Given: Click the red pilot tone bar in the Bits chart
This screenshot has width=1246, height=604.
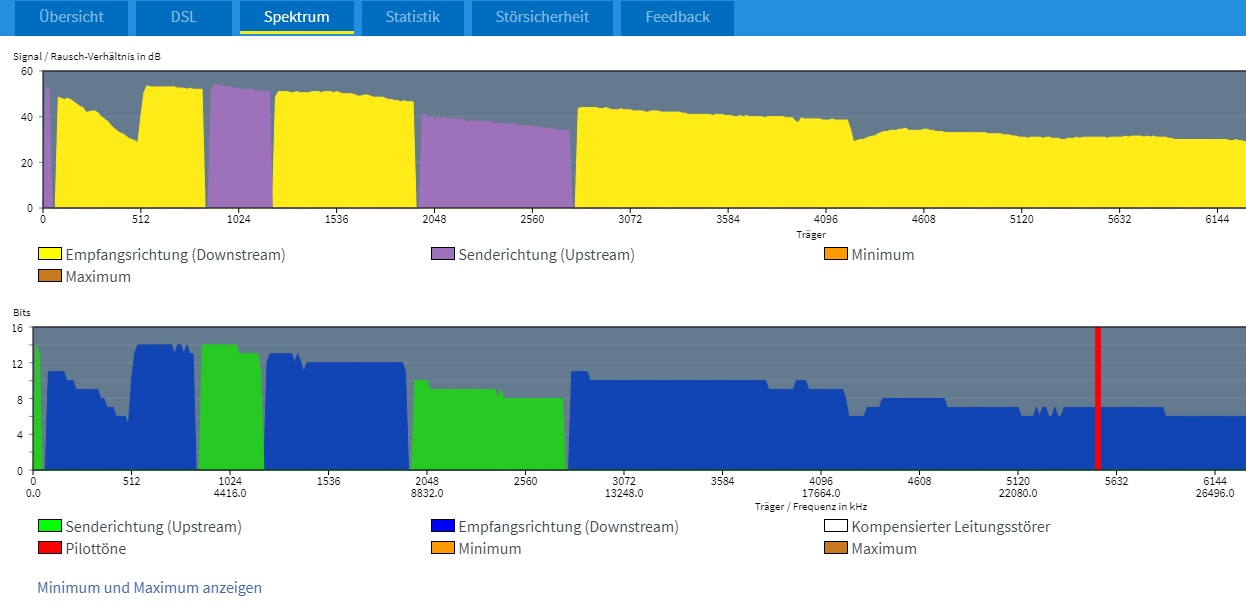Looking at the screenshot, I should point(1097,398).
